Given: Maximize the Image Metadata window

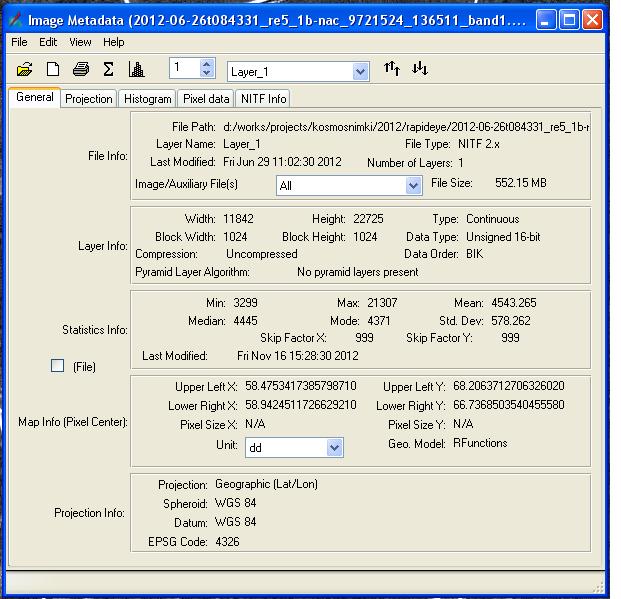Looking at the screenshot, I should pos(568,20).
